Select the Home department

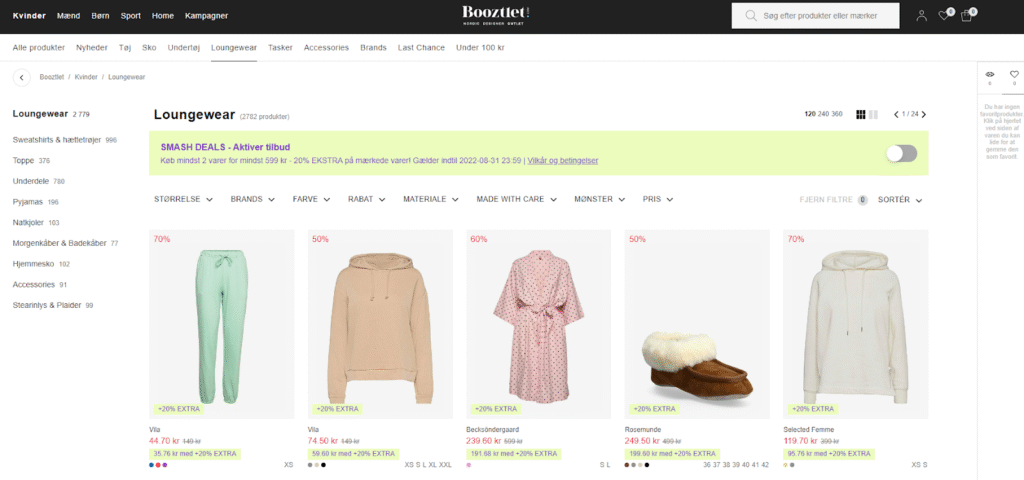coord(163,16)
